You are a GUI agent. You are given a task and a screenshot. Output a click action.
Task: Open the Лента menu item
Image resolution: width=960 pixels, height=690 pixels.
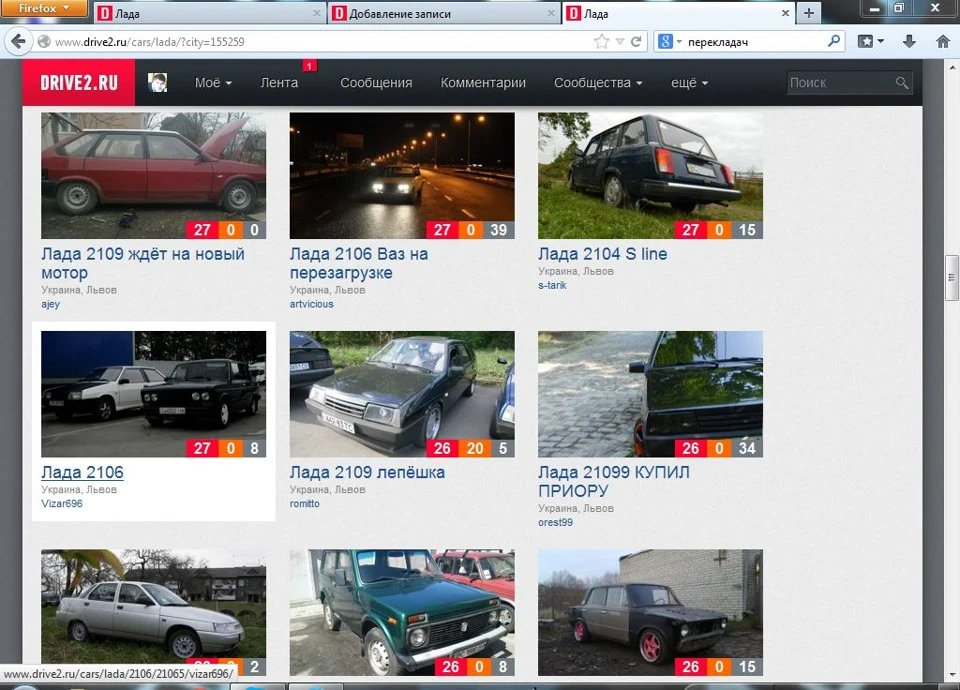[279, 83]
